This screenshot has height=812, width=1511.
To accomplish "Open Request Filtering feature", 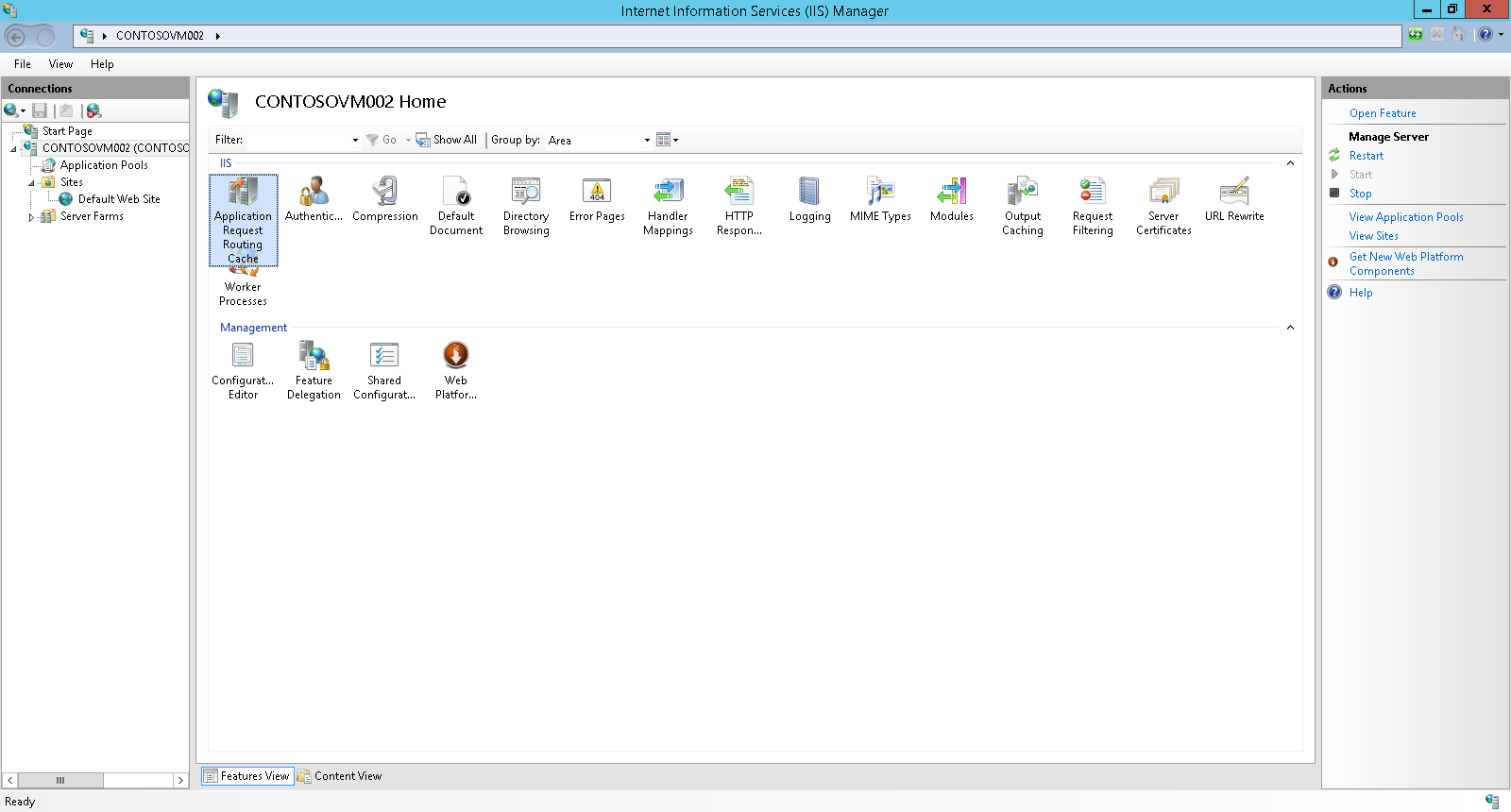I will click(1093, 207).
